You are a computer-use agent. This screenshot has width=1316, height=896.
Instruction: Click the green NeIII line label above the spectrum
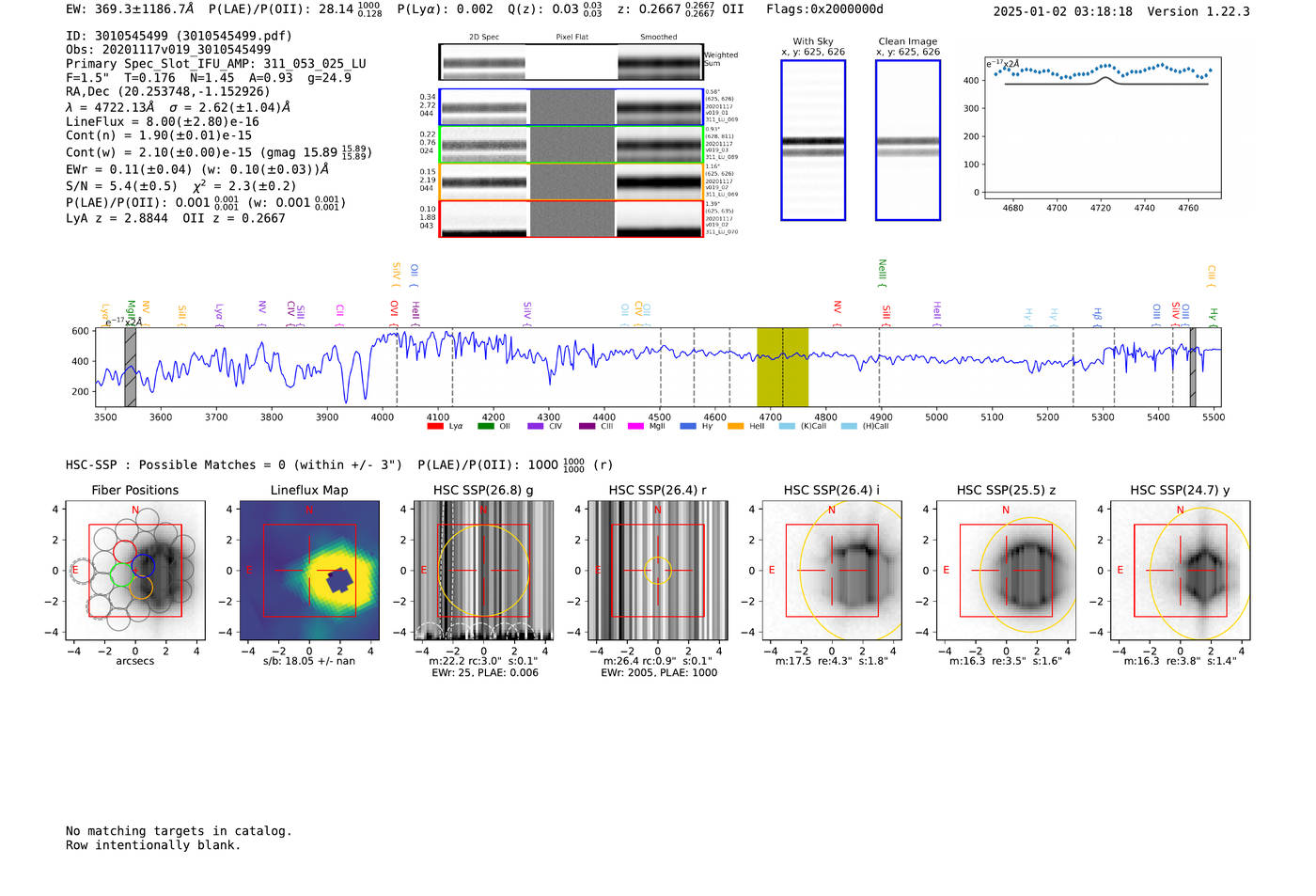[883, 273]
